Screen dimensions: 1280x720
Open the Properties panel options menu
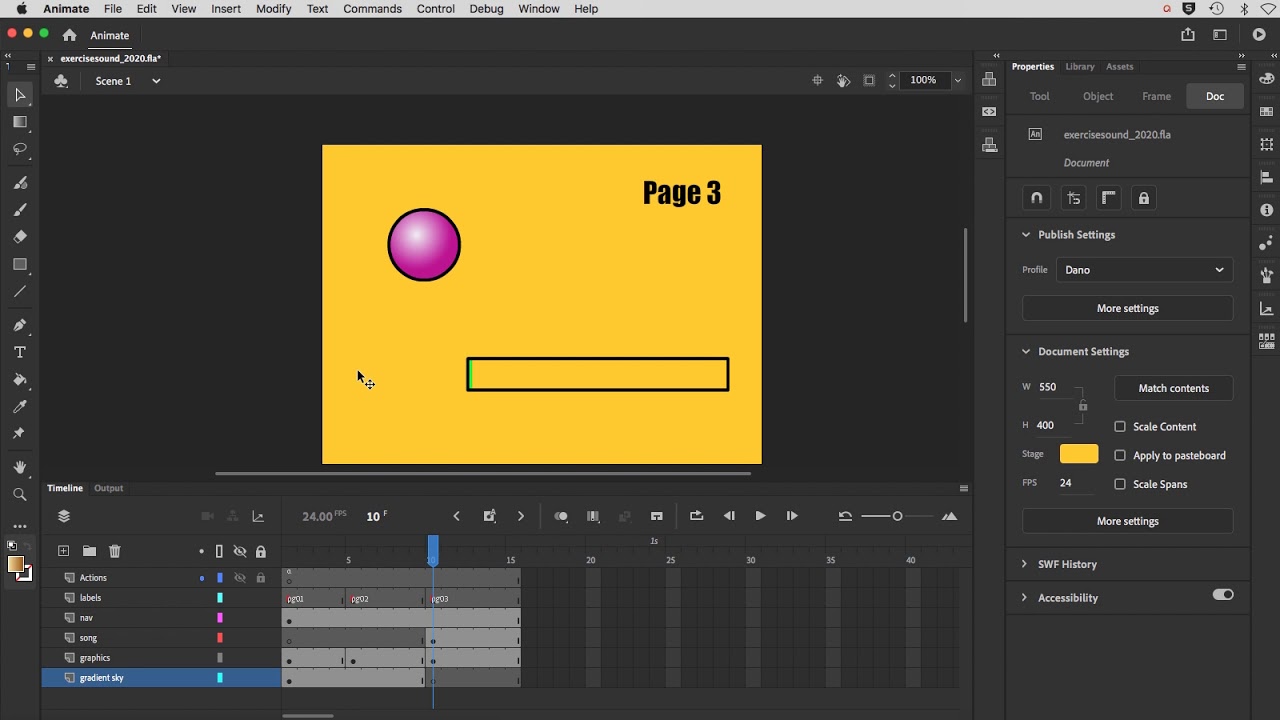click(x=1241, y=67)
